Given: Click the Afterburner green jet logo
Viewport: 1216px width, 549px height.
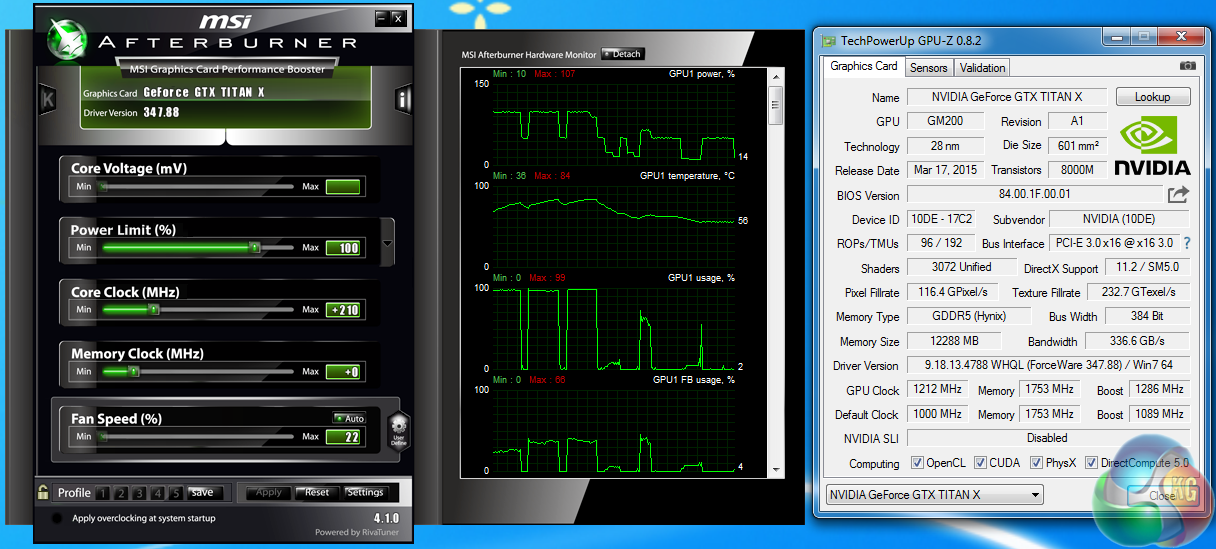Looking at the screenshot, I should (65, 37).
